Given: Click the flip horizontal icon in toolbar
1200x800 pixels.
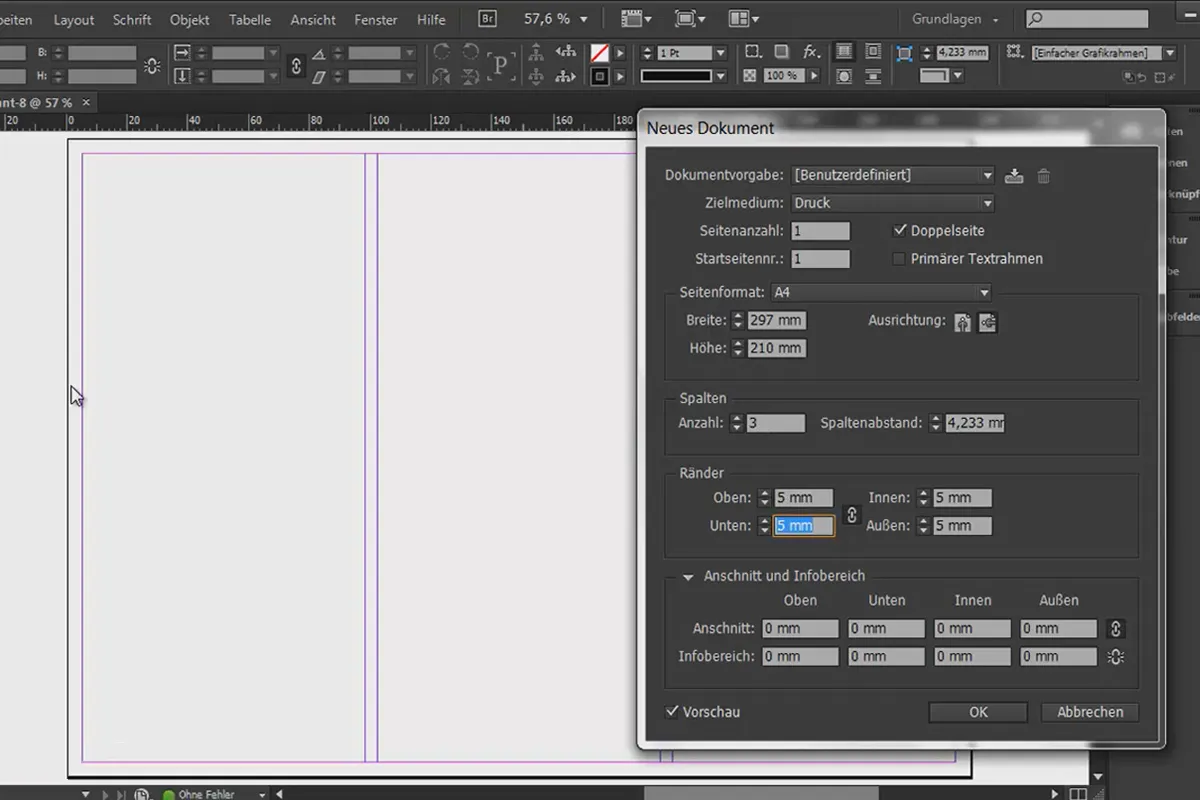Looking at the screenshot, I should [441, 75].
